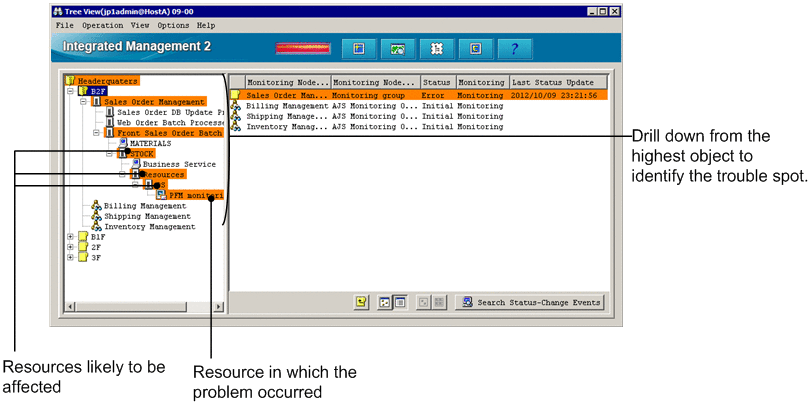
Task: Open the Options menu
Action: click(x=173, y=25)
